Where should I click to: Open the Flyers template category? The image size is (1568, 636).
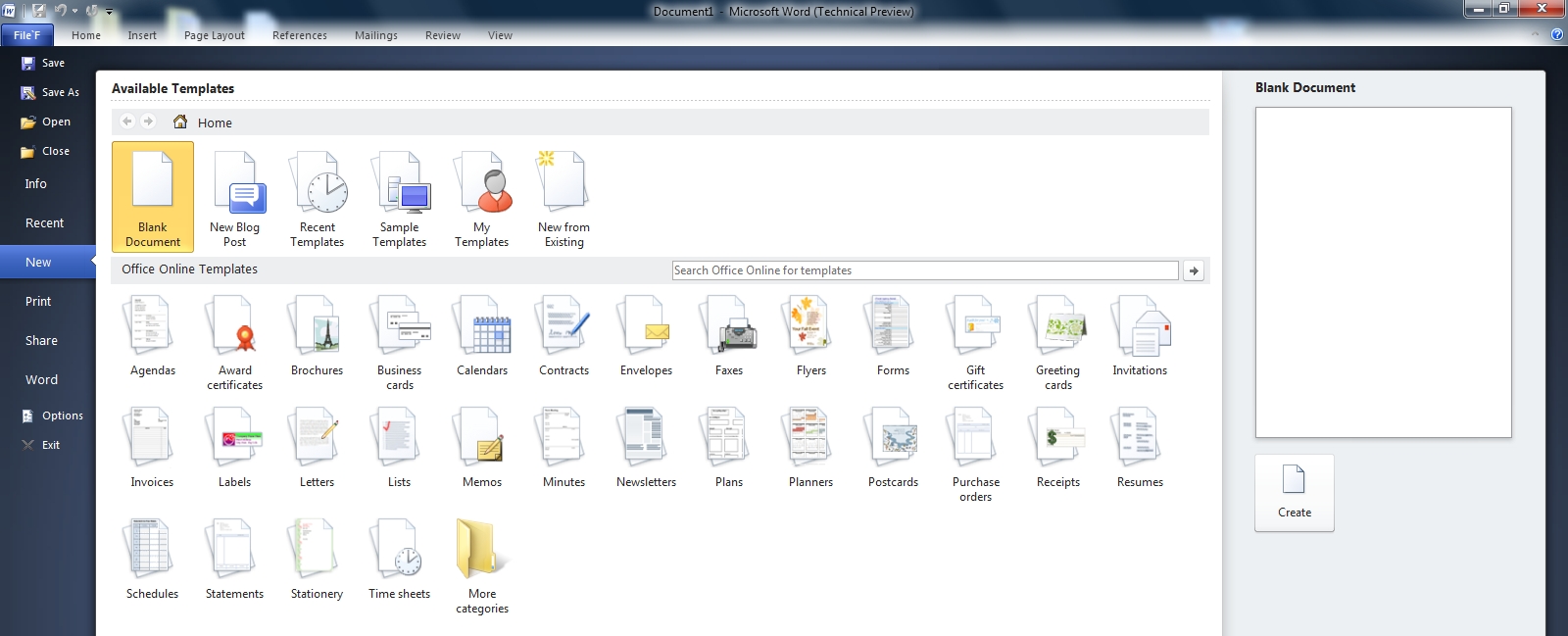811,338
